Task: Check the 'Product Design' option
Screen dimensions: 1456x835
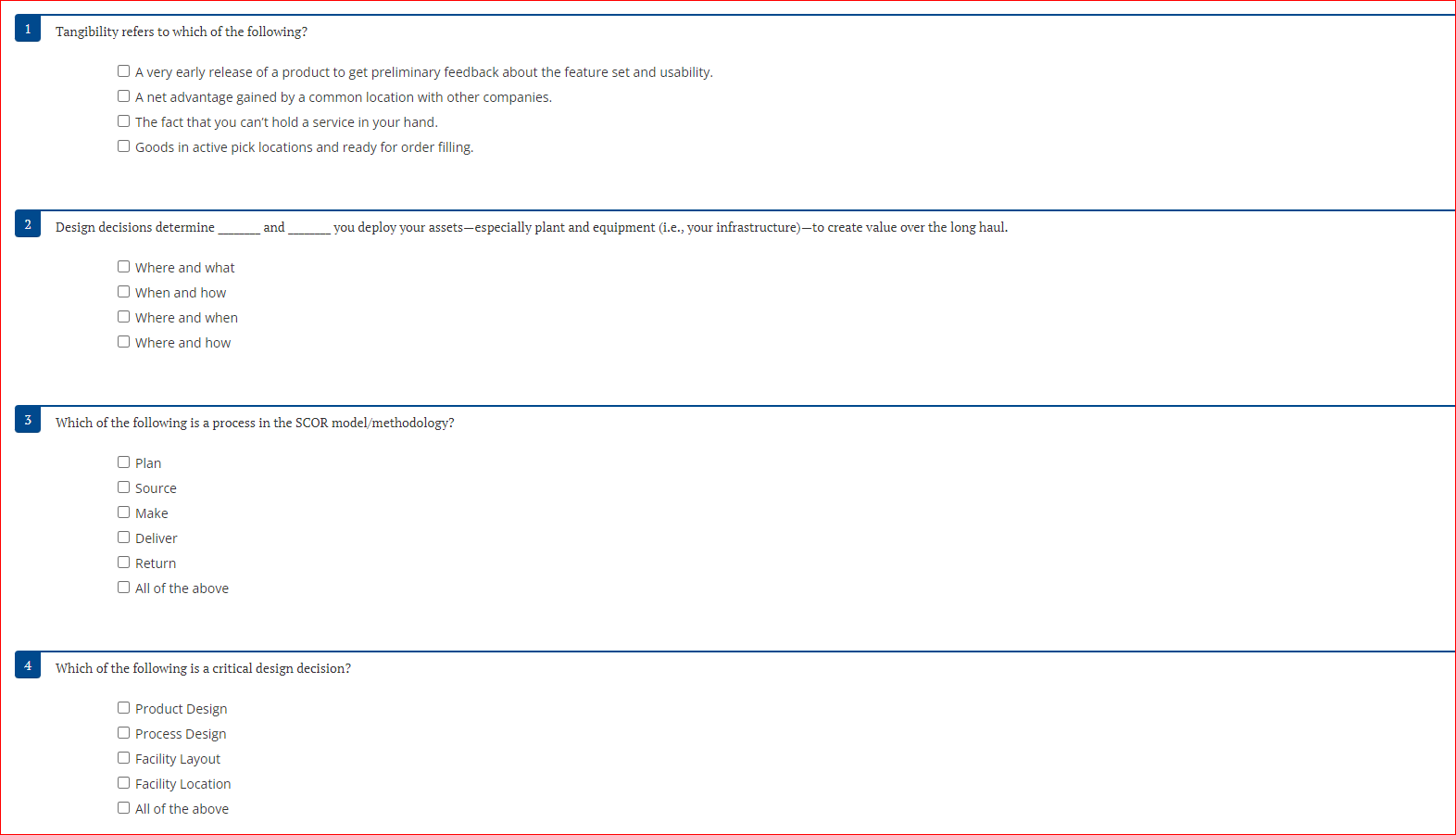Action: click(123, 708)
